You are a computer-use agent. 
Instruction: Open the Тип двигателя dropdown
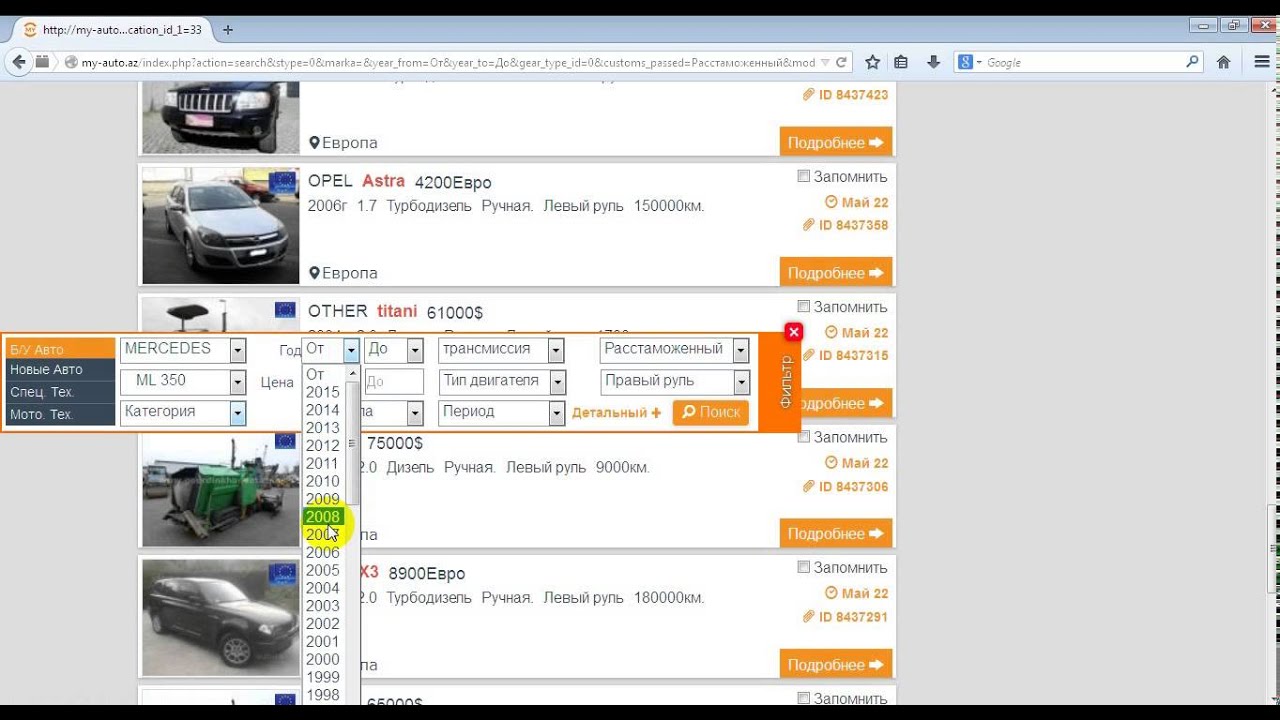coord(503,381)
